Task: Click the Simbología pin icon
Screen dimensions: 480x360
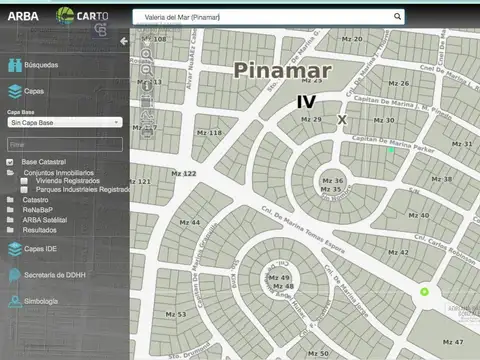Action: click(15, 301)
